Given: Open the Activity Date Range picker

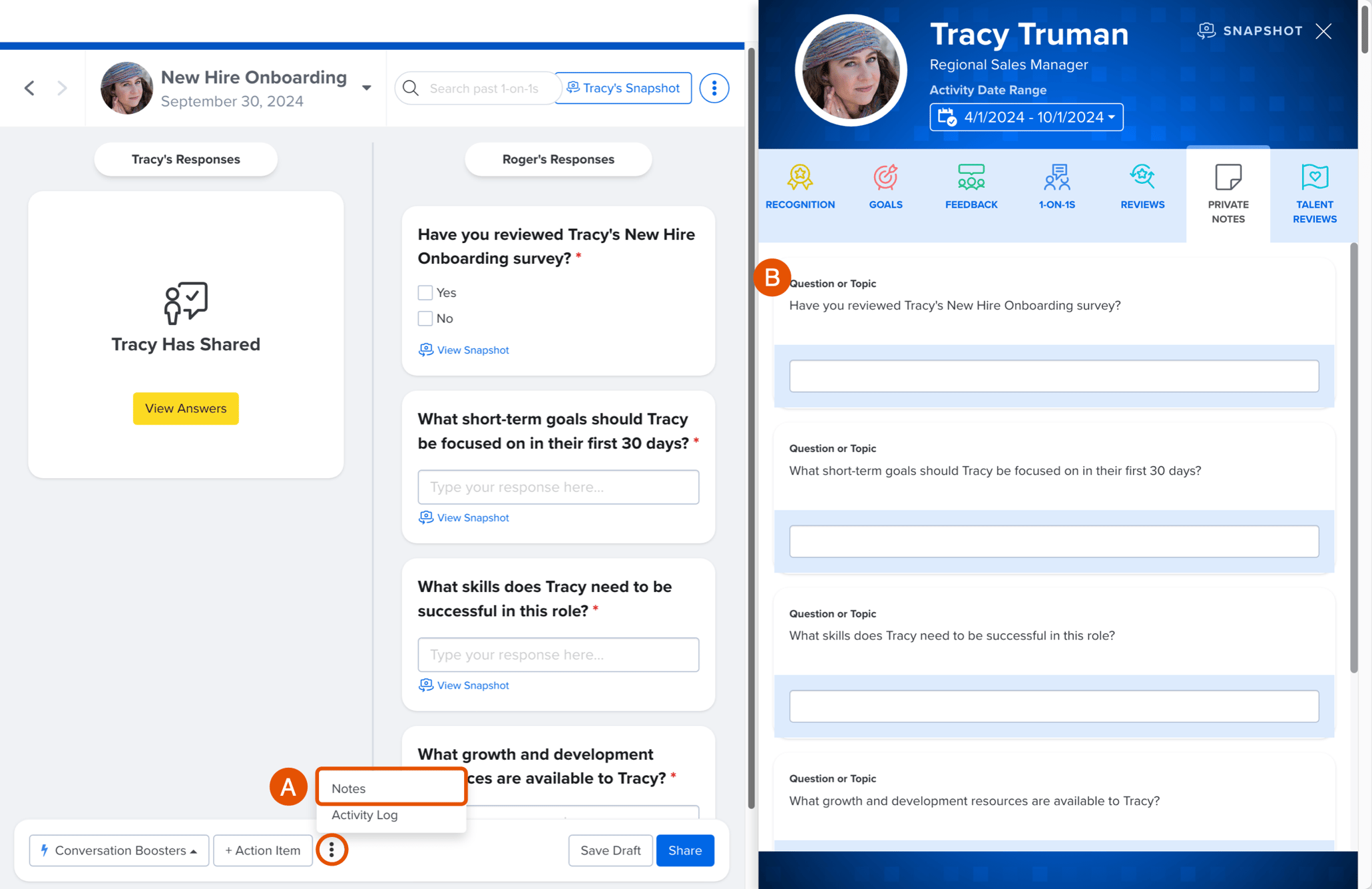Looking at the screenshot, I should click(x=1026, y=117).
